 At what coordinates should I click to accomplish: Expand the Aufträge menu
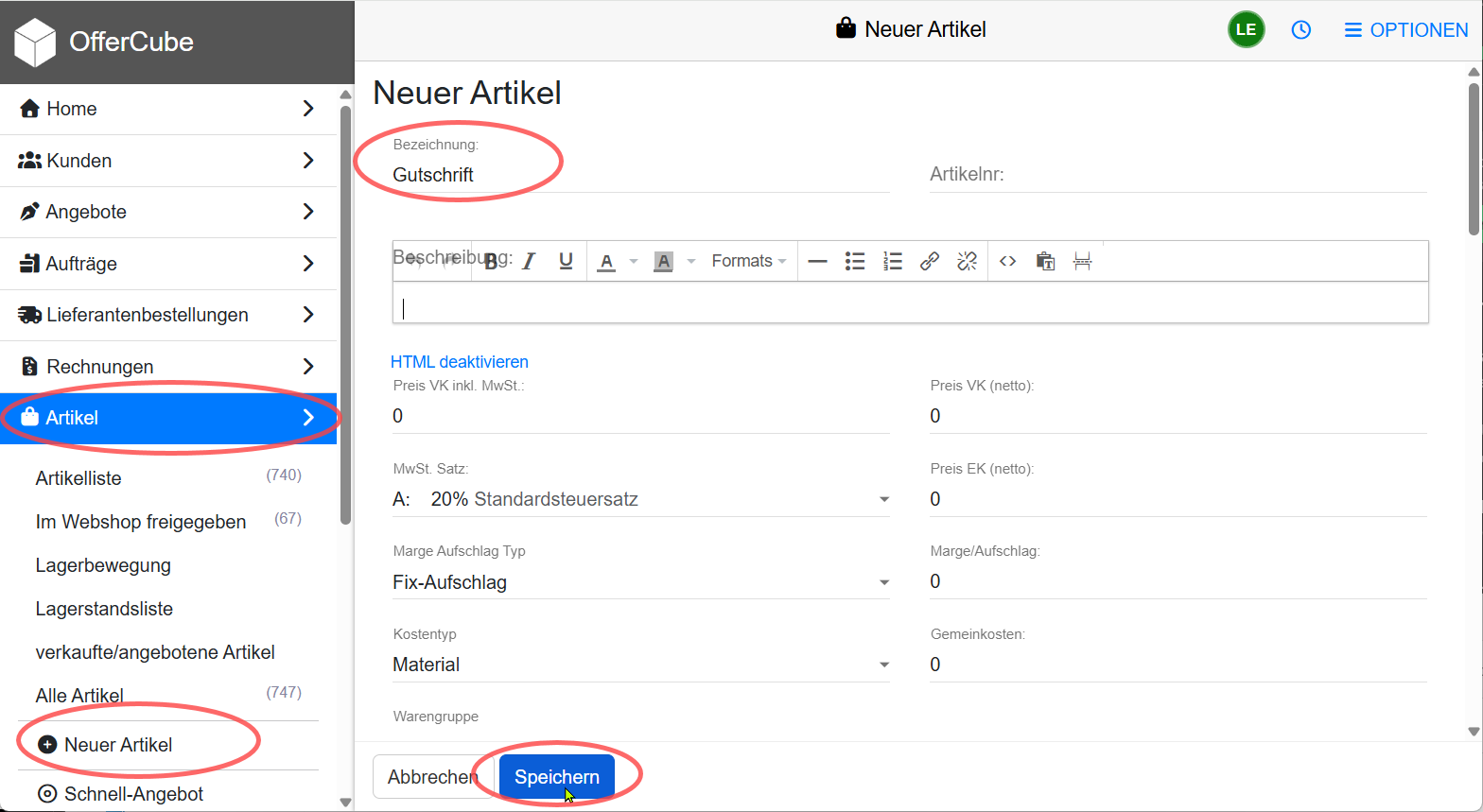click(168, 264)
